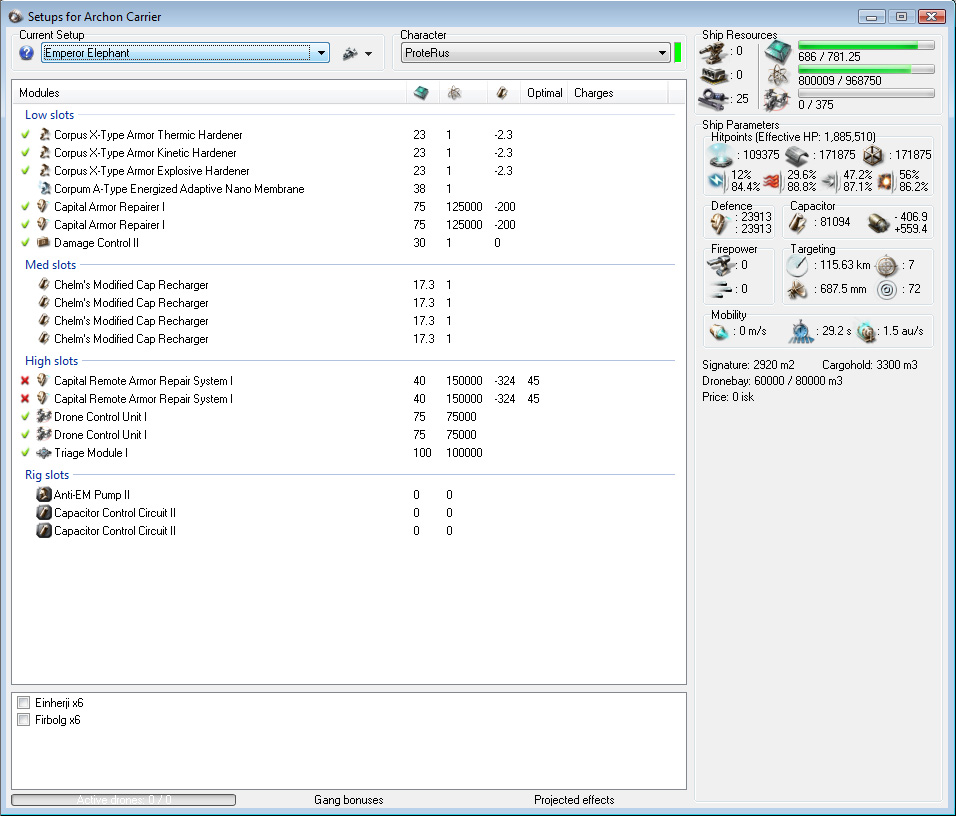Enable the Einherji x6 drone checkbox

[x=24, y=703]
